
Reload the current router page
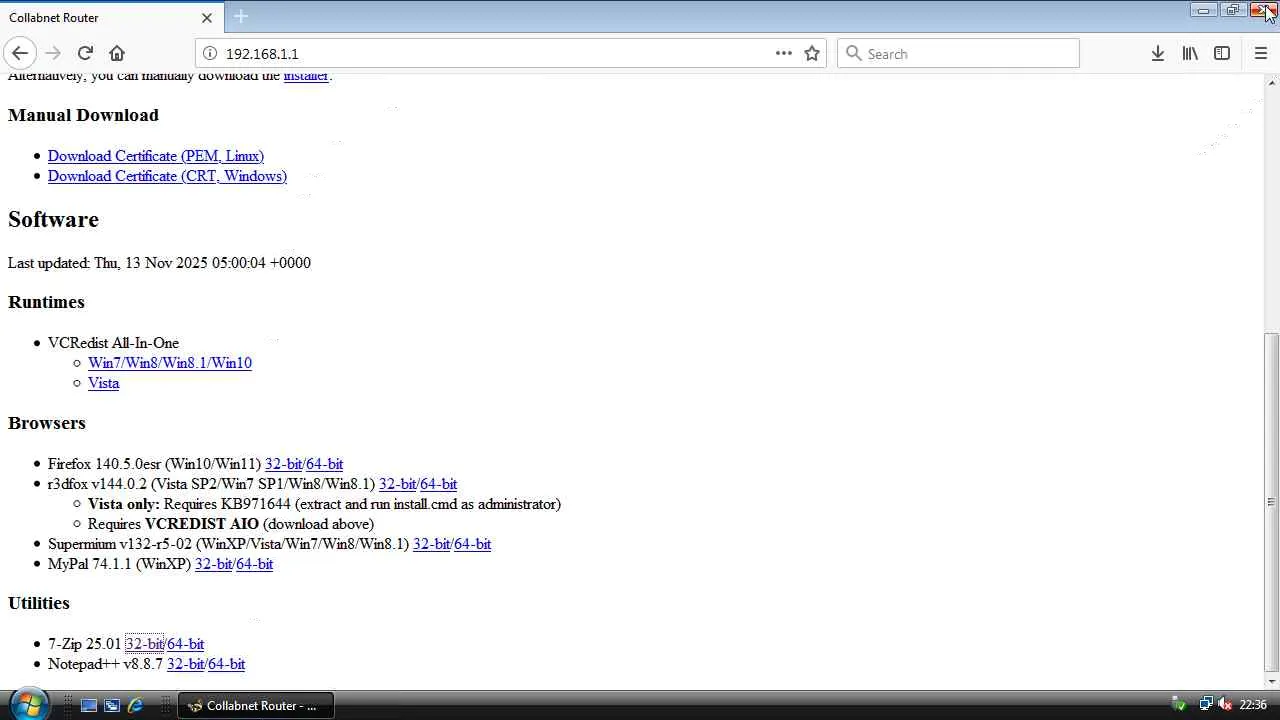(85, 53)
